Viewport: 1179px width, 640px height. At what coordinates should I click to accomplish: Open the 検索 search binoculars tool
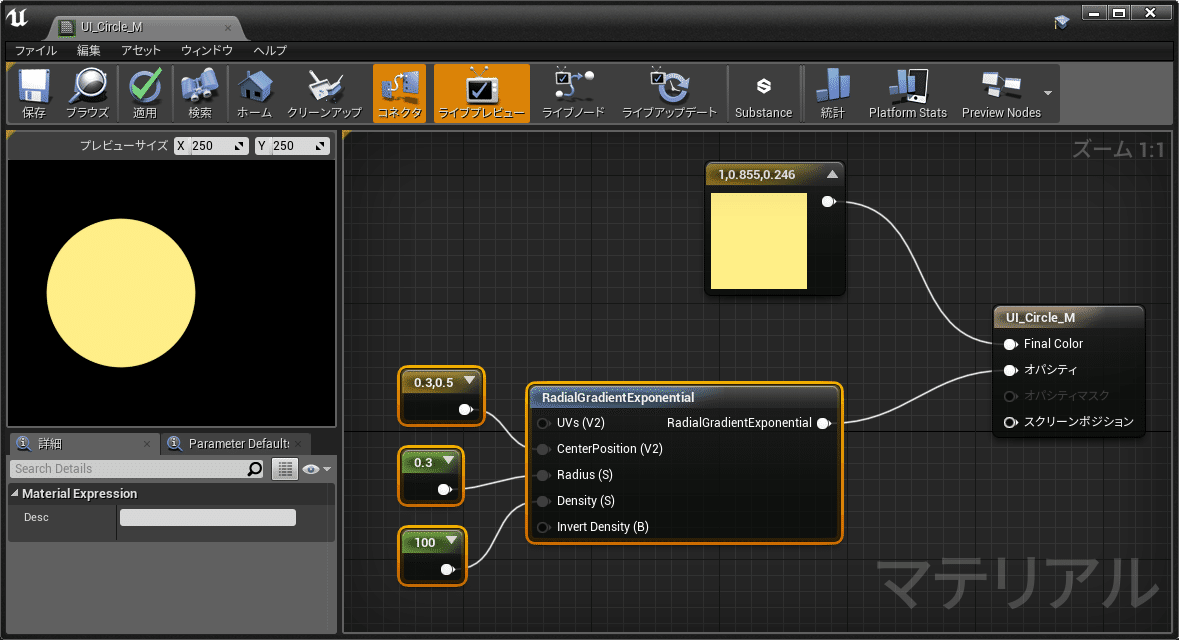tap(200, 93)
